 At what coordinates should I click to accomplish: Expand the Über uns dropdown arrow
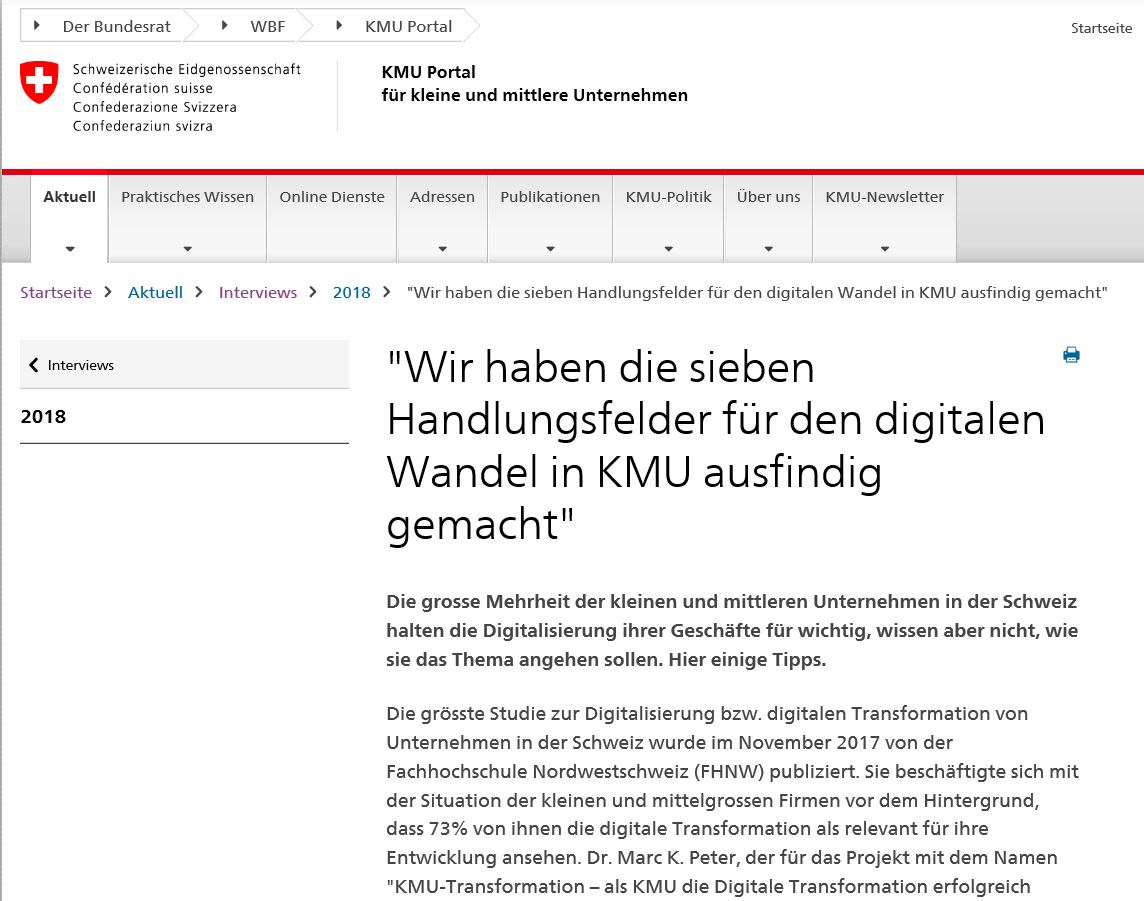click(768, 249)
